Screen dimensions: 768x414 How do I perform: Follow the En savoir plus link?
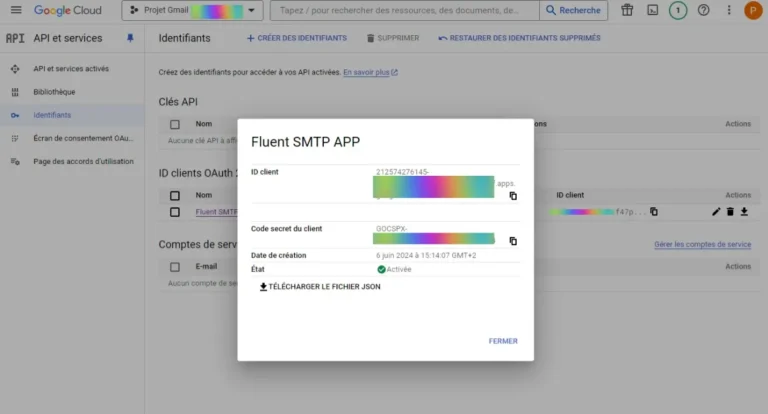[x=370, y=73]
